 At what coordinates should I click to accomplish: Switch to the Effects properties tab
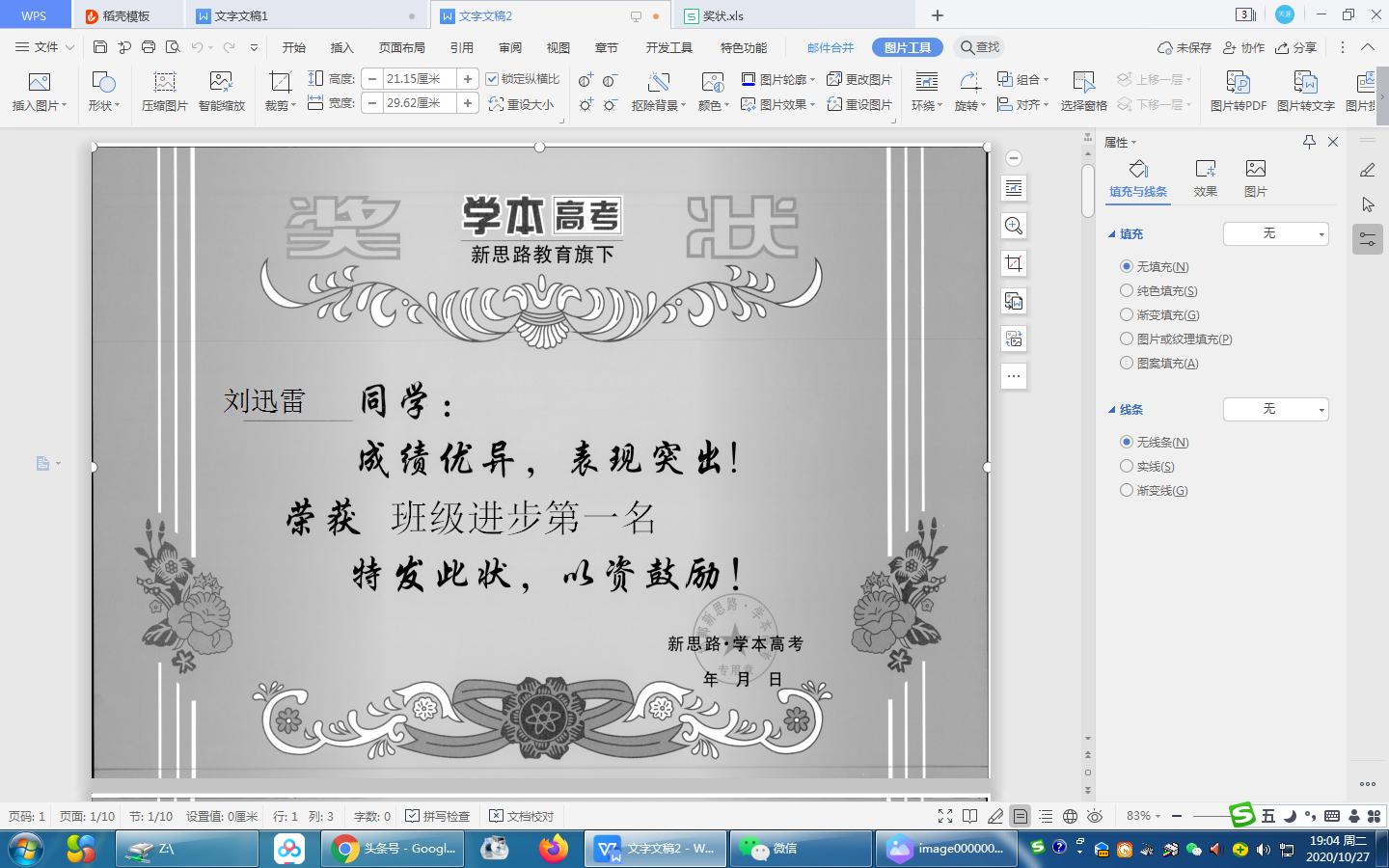(x=1205, y=178)
